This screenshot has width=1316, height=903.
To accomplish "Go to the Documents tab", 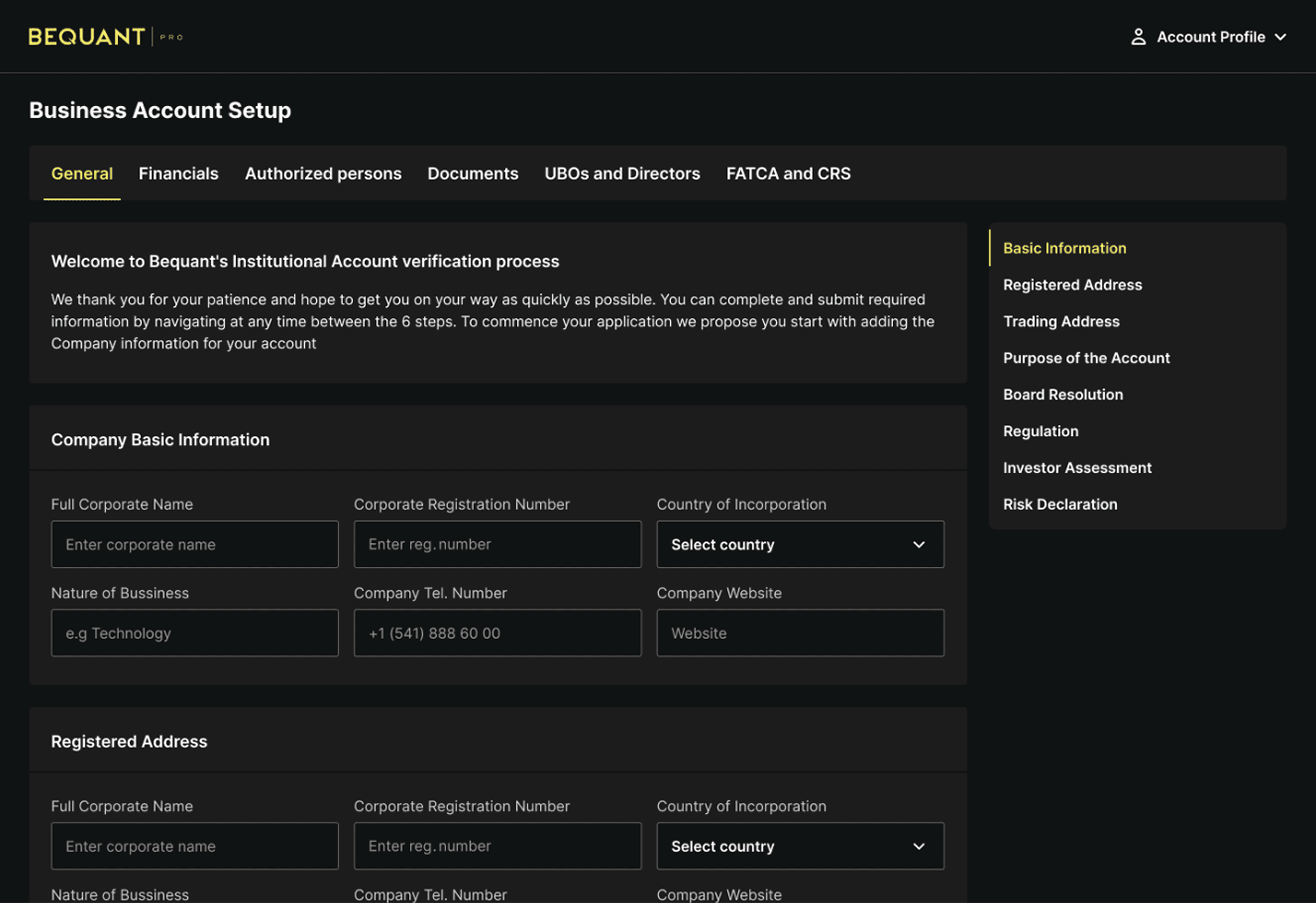I will 472,174.
